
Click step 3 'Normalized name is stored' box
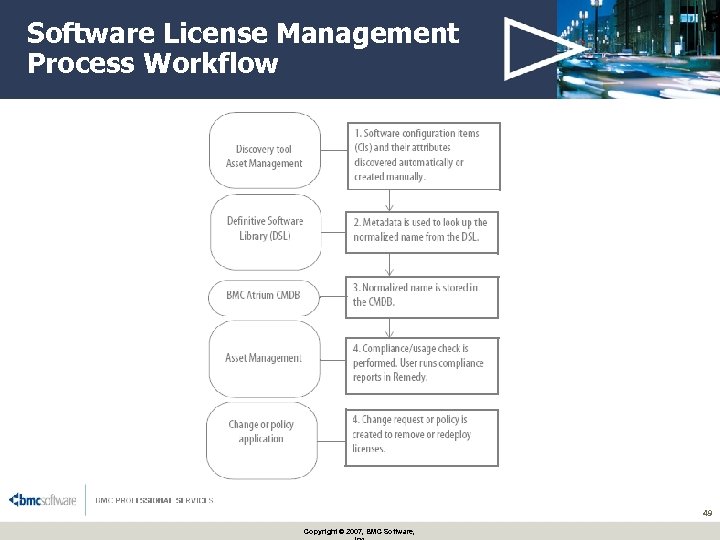[422, 297]
